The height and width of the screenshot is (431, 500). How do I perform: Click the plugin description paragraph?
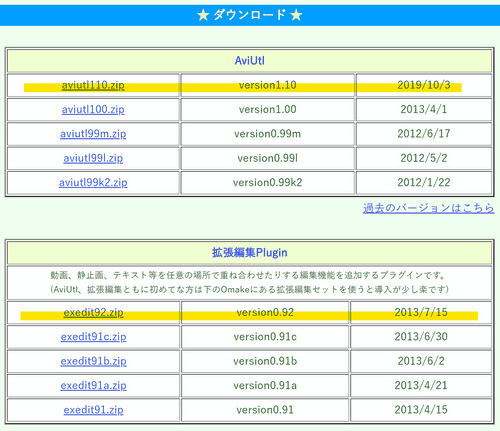[249, 282]
